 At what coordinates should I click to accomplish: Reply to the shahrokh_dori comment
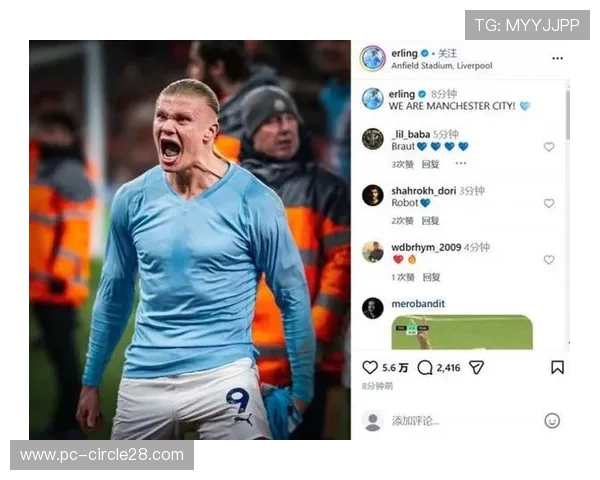(430, 221)
